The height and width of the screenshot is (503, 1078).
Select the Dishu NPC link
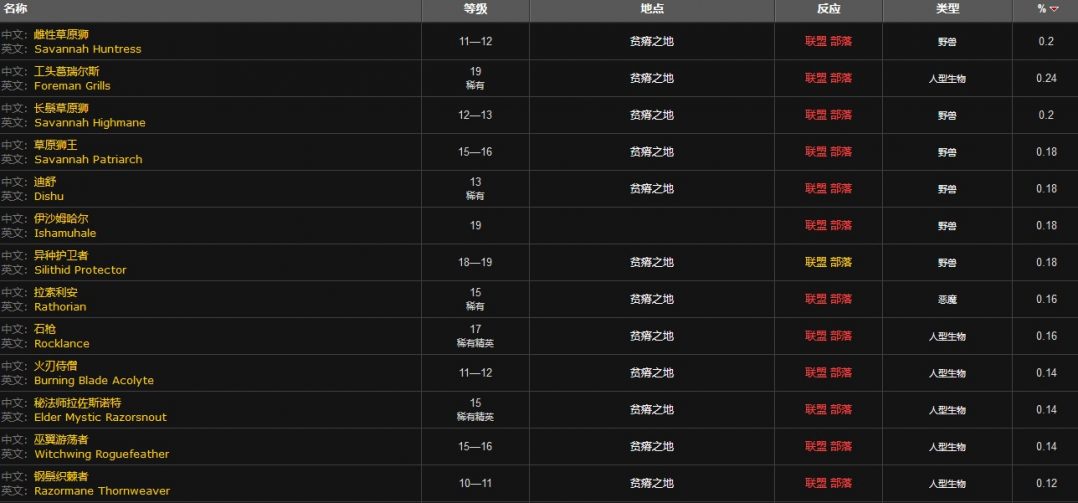(x=48, y=196)
